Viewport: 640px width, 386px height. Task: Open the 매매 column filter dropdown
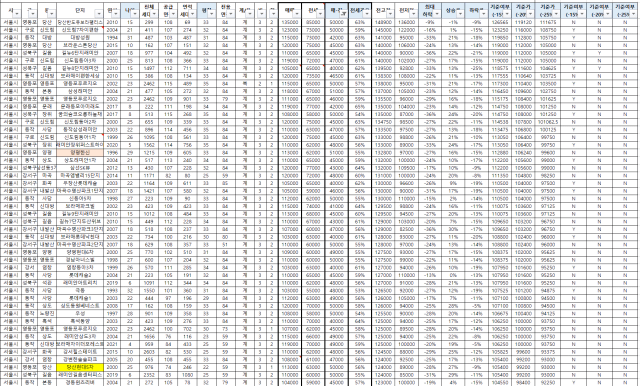click(x=297, y=14)
